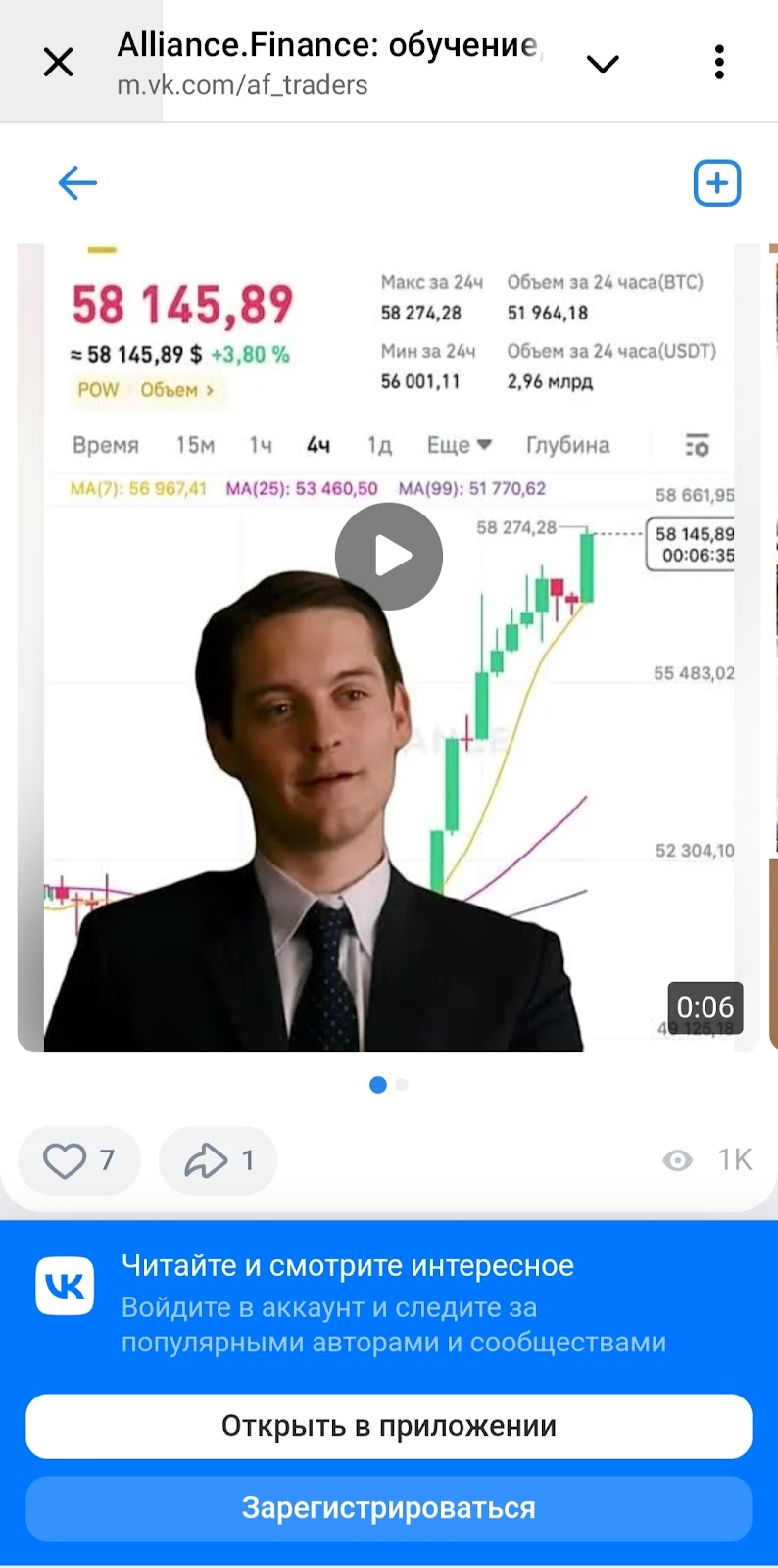Play the video
This screenshot has width=778, height=1568.
[389, 557]
